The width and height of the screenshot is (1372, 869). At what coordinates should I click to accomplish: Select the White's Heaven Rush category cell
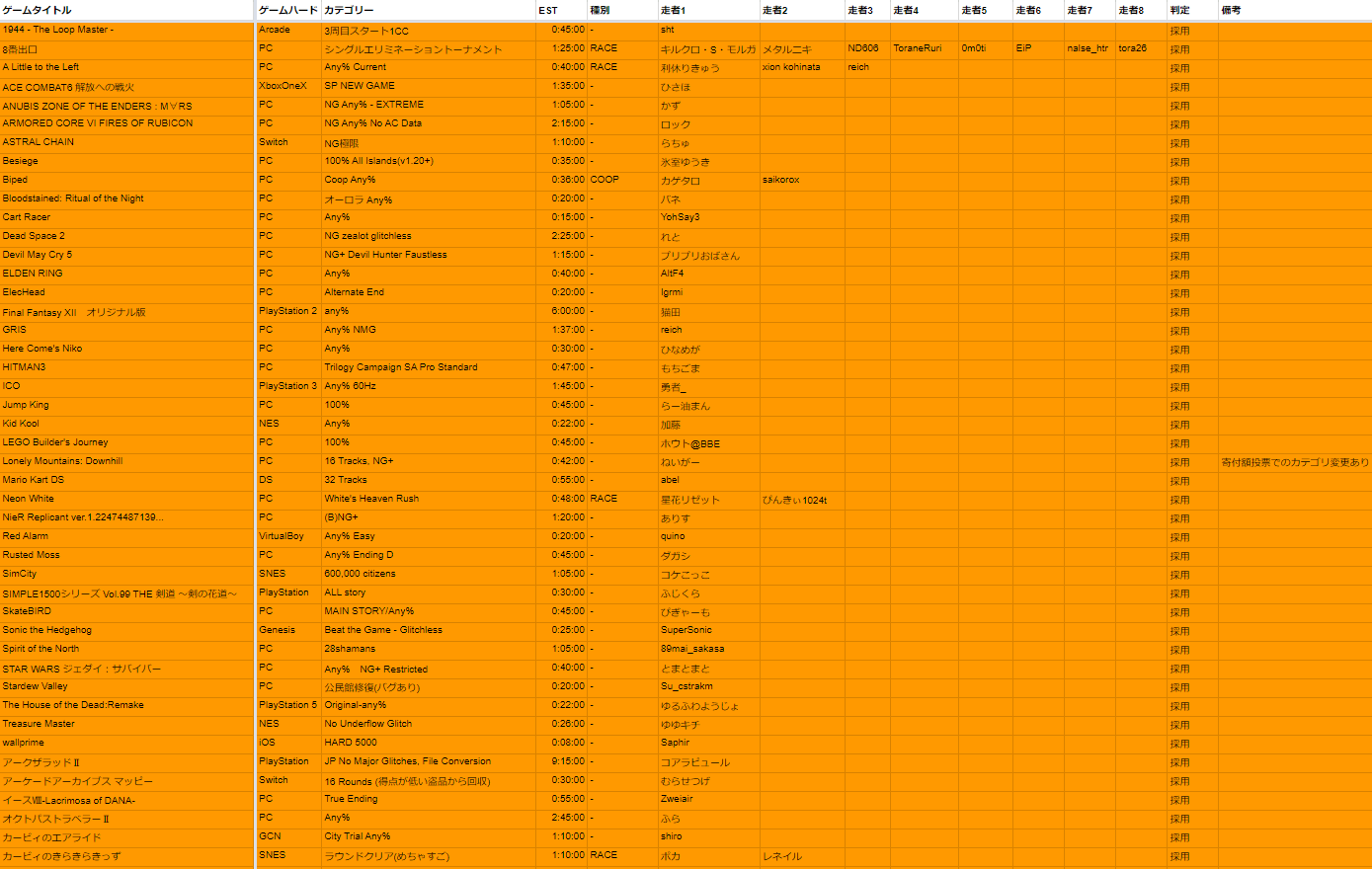429,500
